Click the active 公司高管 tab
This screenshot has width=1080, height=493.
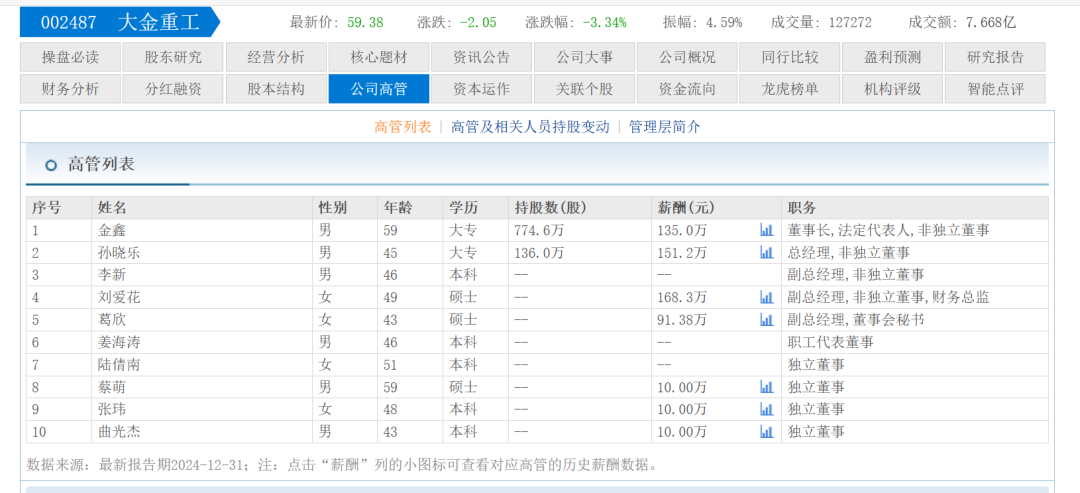click(x=379, y=89)
